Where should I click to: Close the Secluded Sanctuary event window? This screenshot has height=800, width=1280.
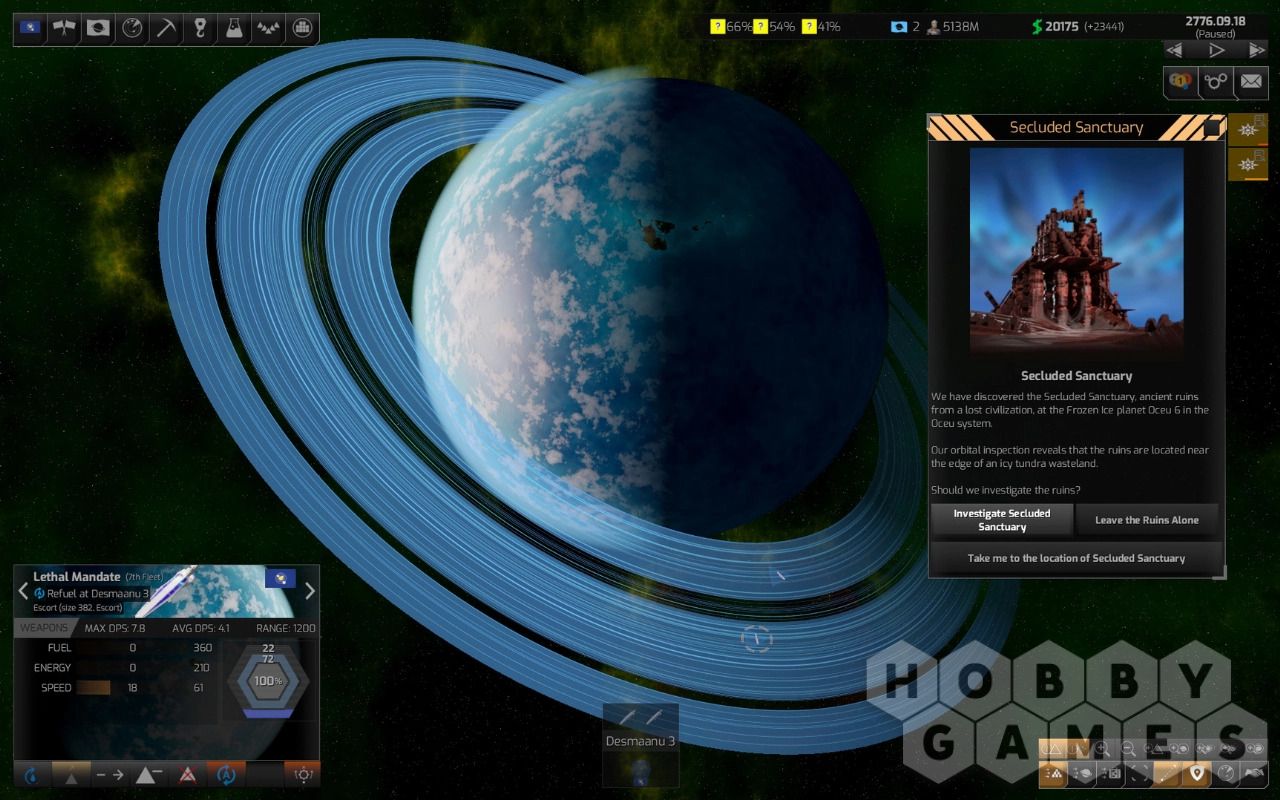click(1212, 128)
